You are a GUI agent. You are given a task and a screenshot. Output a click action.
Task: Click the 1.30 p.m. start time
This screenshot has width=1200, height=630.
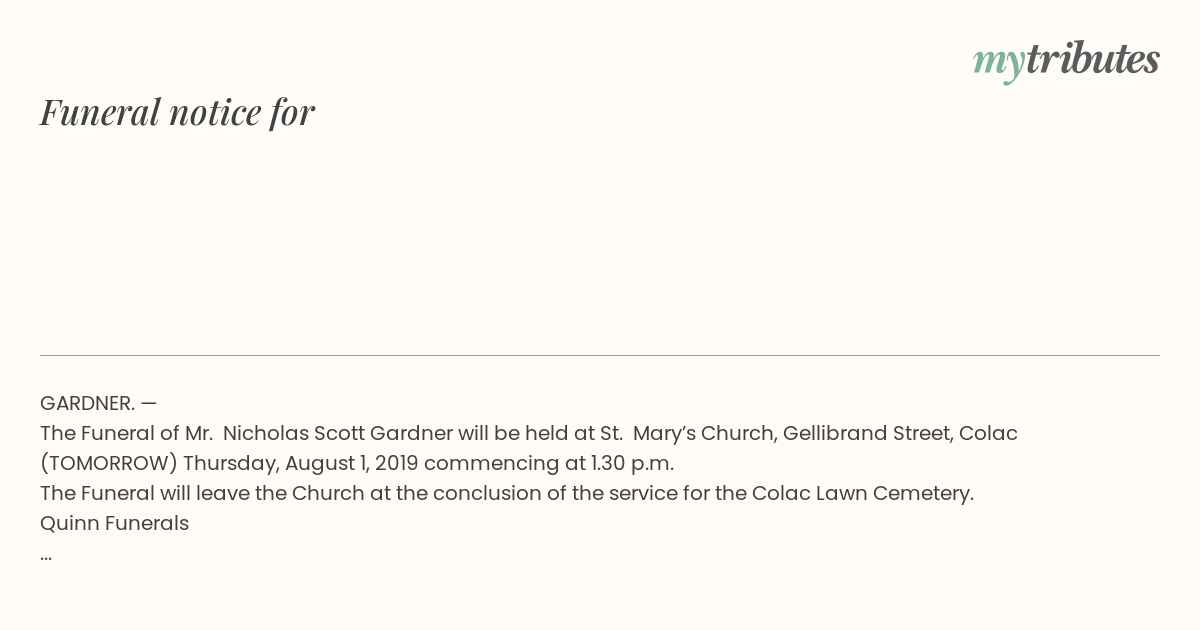point(633,463)
